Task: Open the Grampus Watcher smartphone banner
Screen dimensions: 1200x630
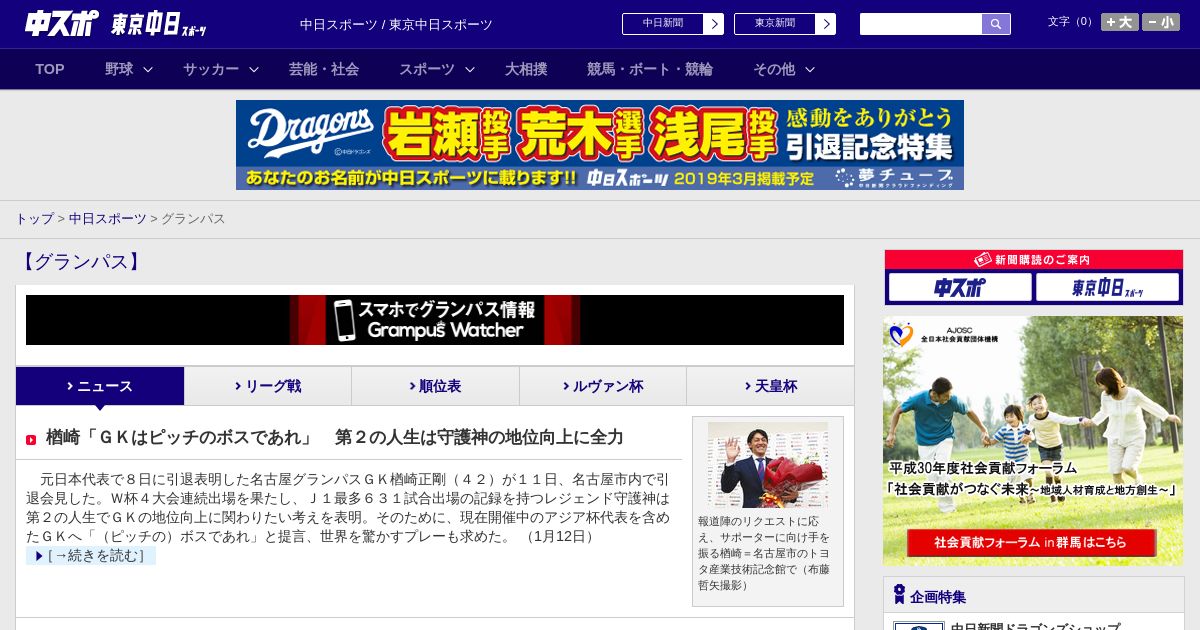Action: coord(435,320)
